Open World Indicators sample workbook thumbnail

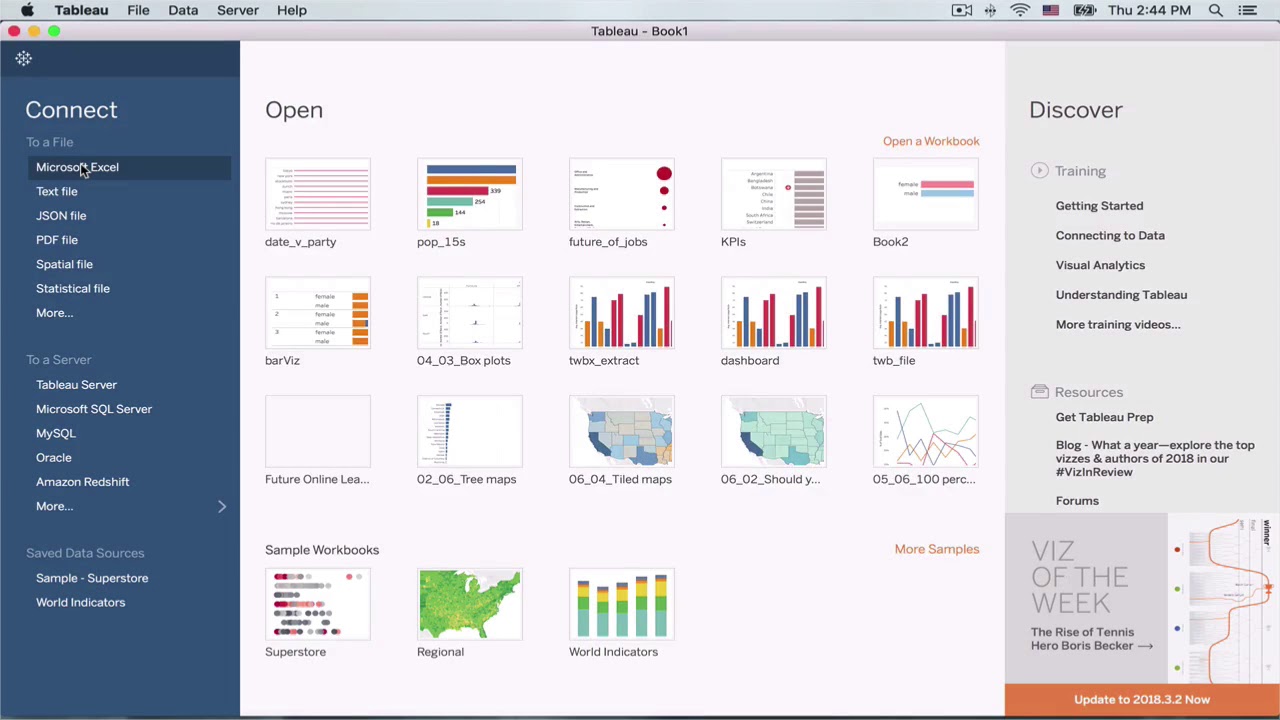click(x=622, y=604)
